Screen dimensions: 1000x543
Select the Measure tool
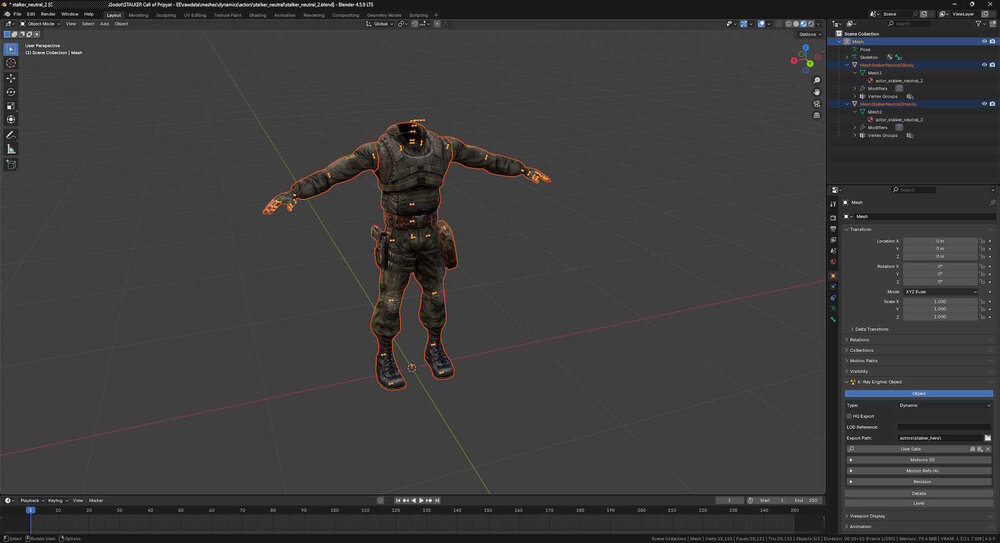(11, 149)
